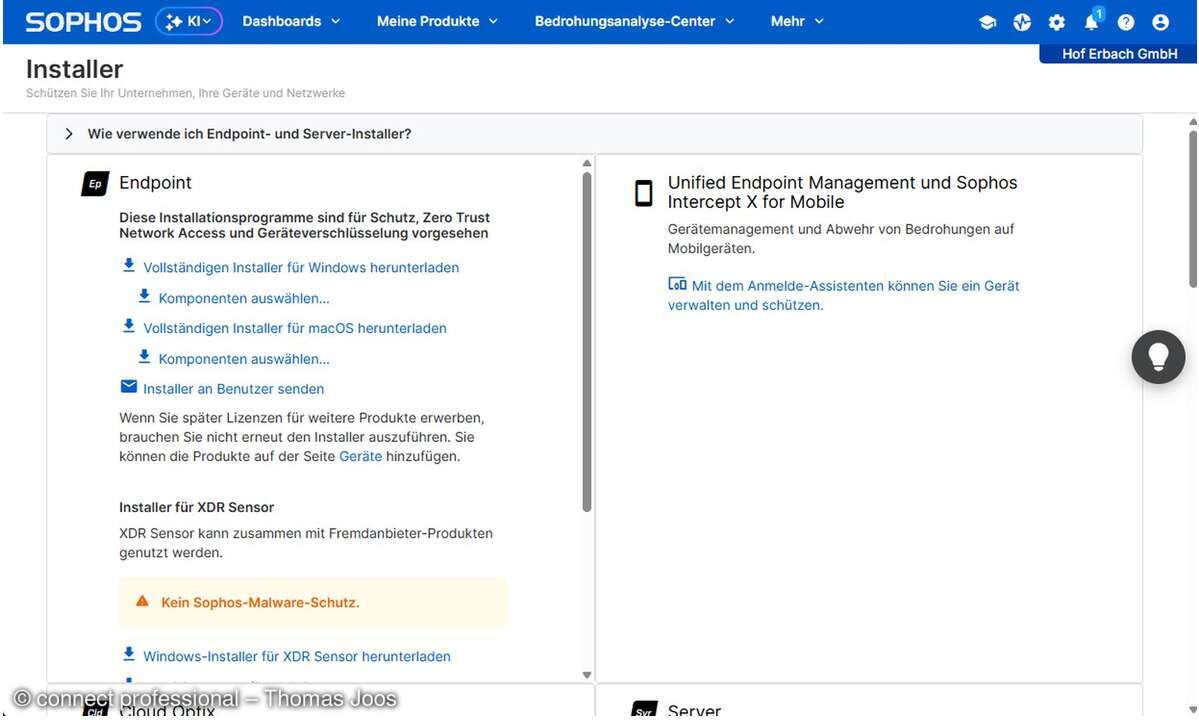Click the Endpoint panel scrollbar thumb
Viewport: 1199px width, 720px height.
587,342
